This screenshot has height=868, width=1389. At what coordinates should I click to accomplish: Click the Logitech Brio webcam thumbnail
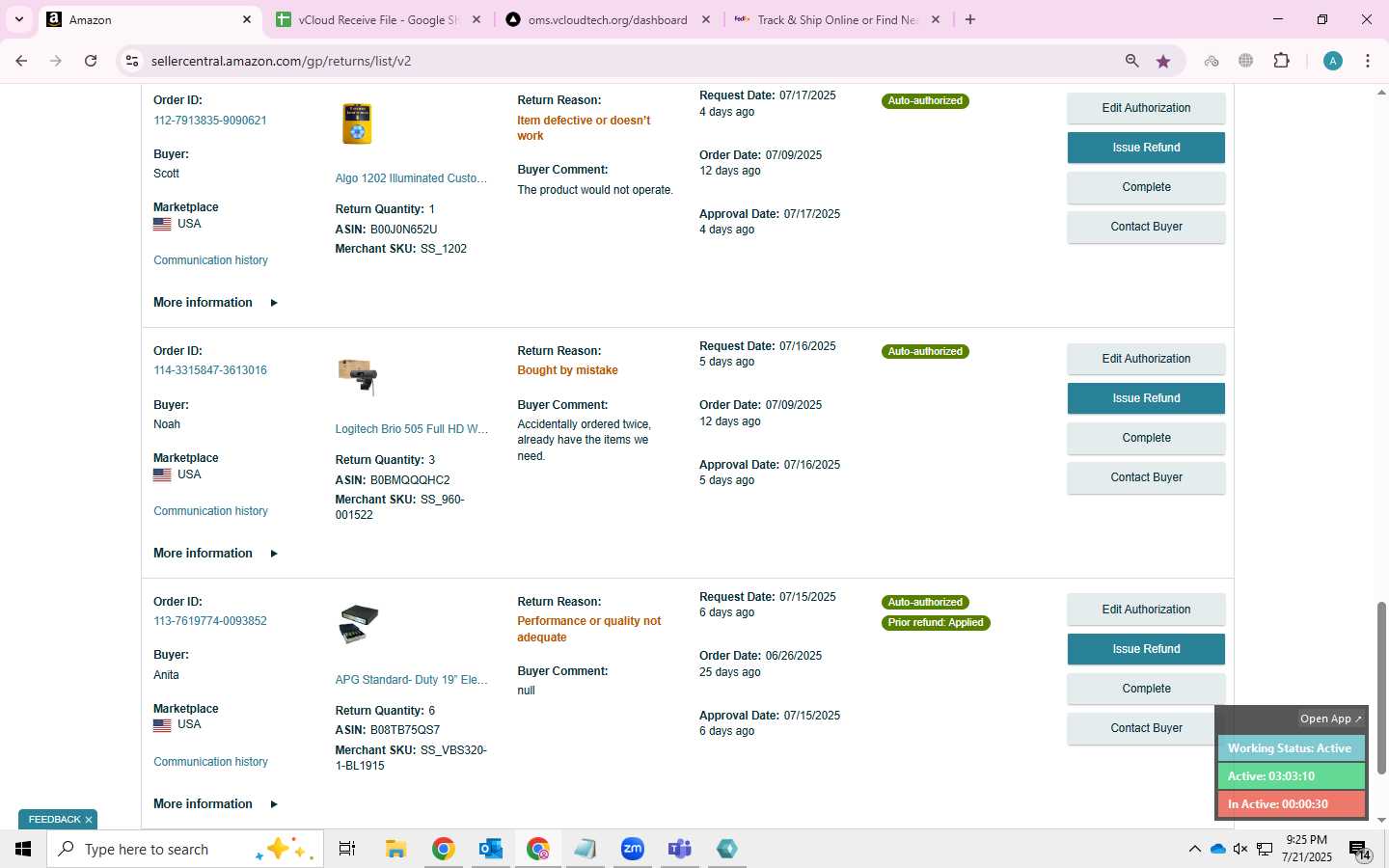(358, 376)
